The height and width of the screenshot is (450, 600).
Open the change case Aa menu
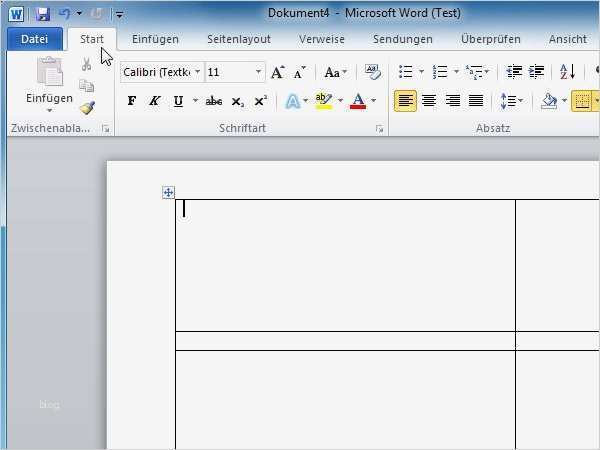coord(335,72)
